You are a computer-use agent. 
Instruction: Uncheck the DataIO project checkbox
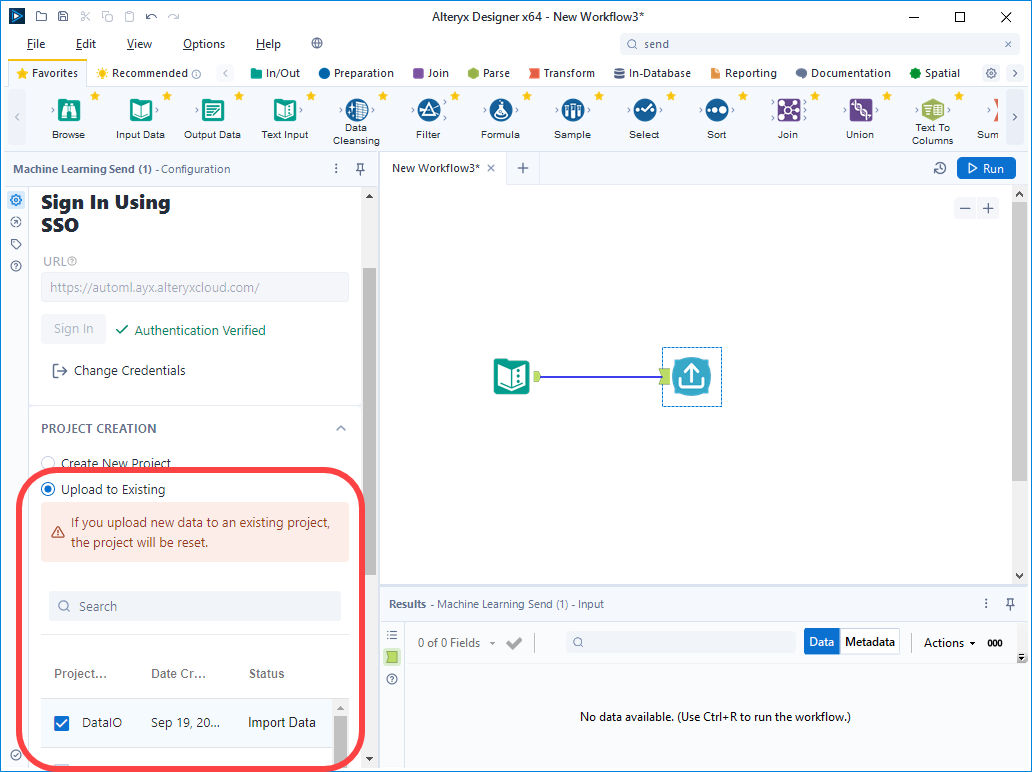click(62, 723)
